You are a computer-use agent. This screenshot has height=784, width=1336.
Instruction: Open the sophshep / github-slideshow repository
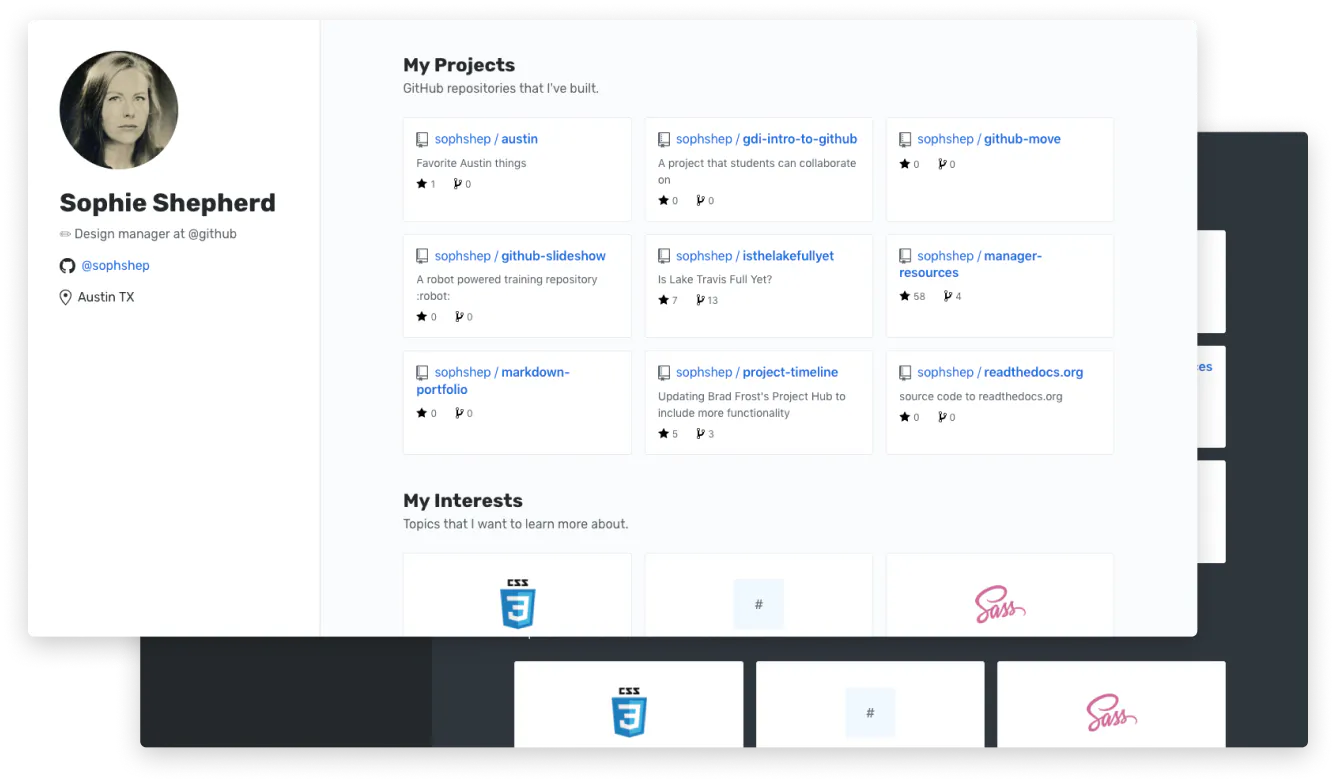[520, 256]
